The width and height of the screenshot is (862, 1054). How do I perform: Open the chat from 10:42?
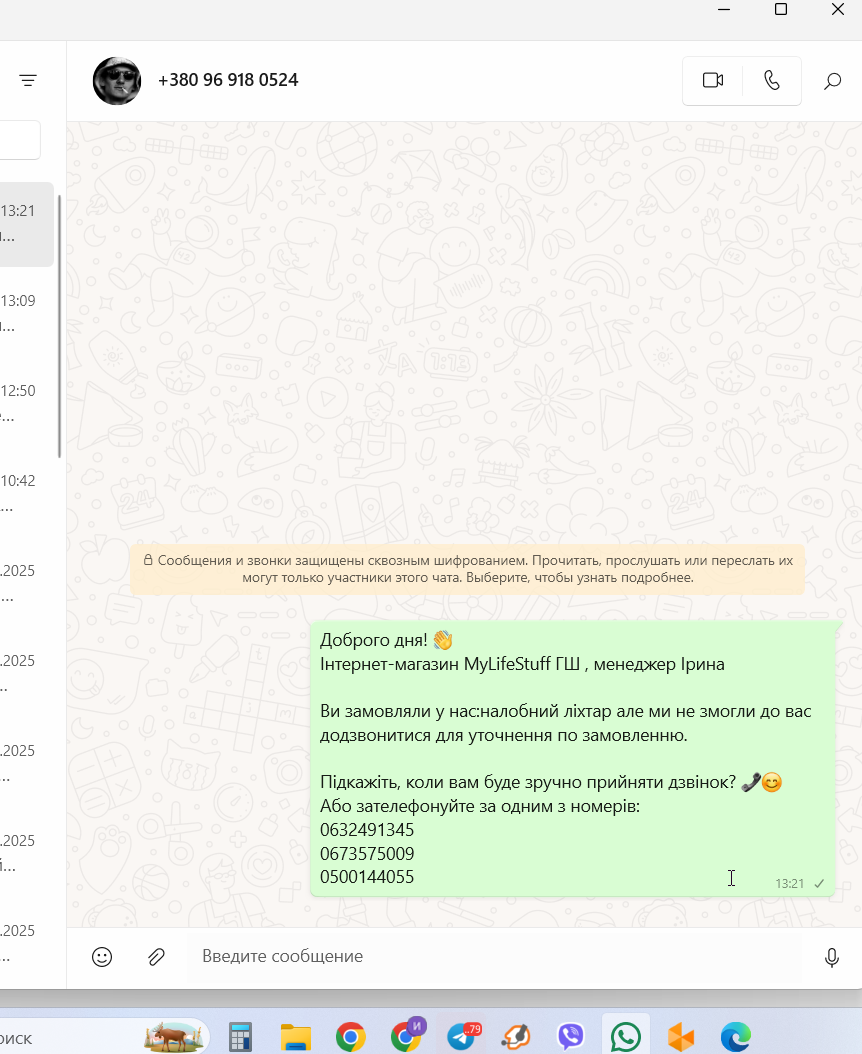coord(27,494)
